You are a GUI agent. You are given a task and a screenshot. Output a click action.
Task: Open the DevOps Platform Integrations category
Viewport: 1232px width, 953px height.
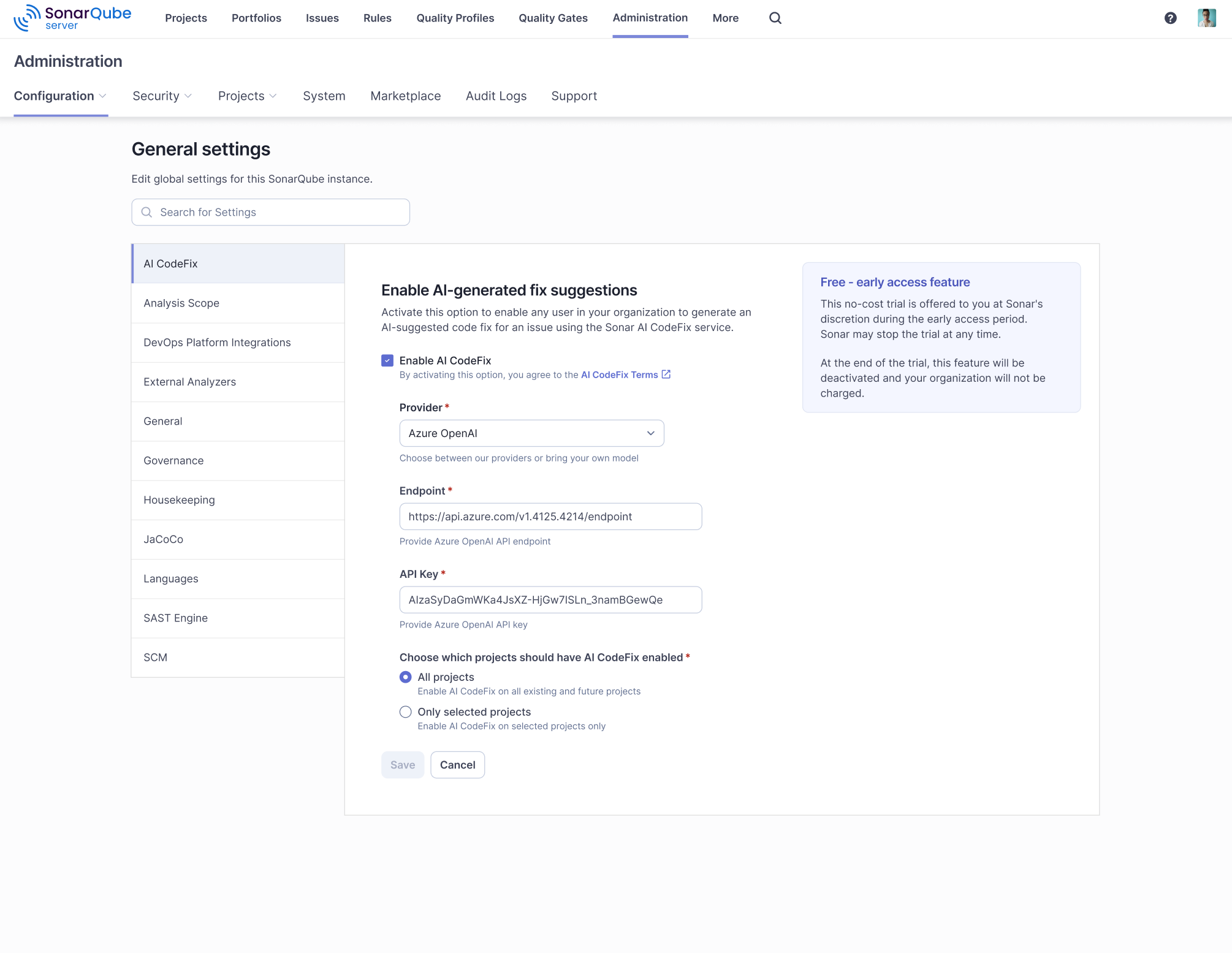click(217, 343)
